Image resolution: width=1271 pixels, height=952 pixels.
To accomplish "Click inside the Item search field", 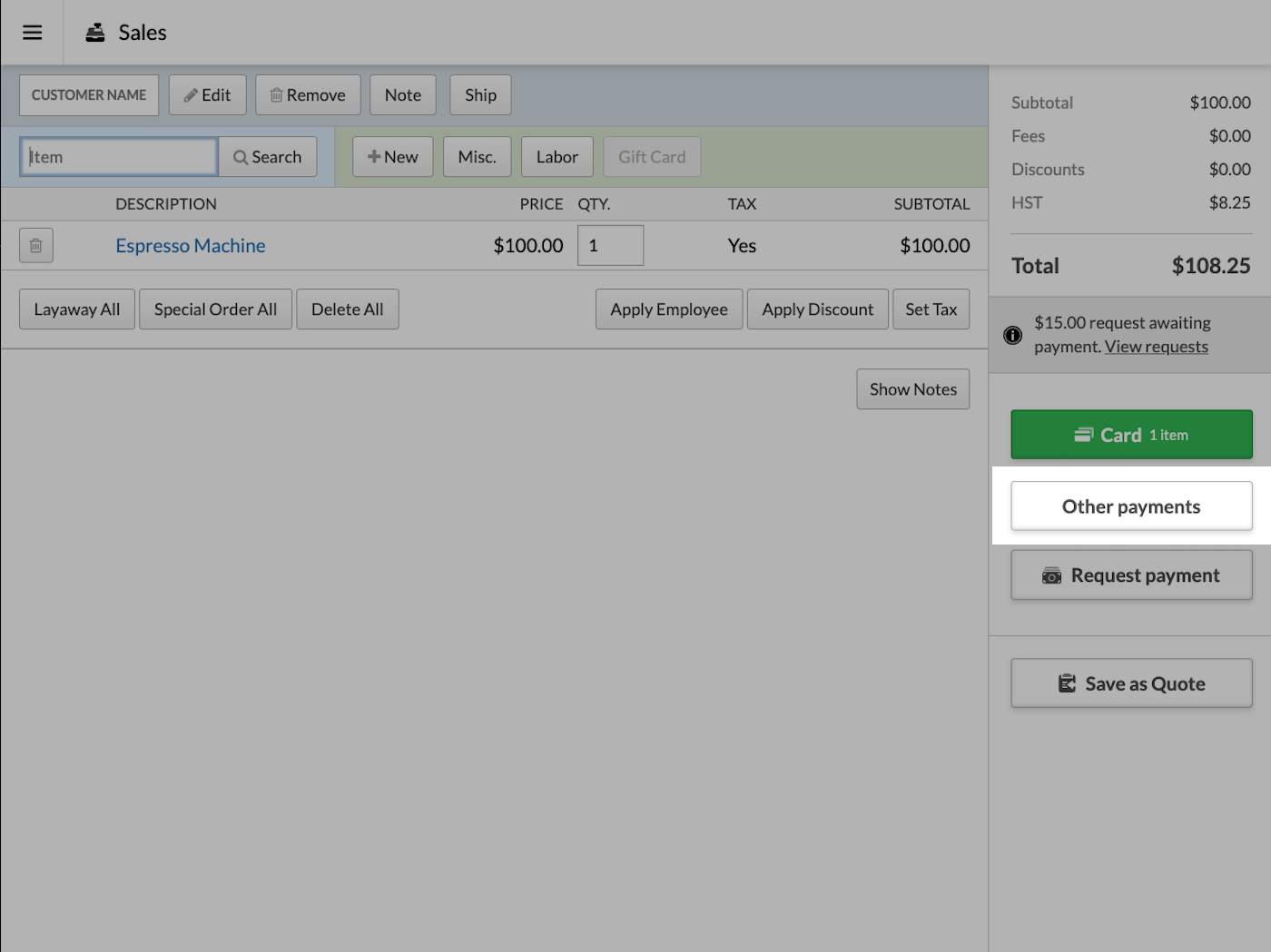I will (118, 156).
